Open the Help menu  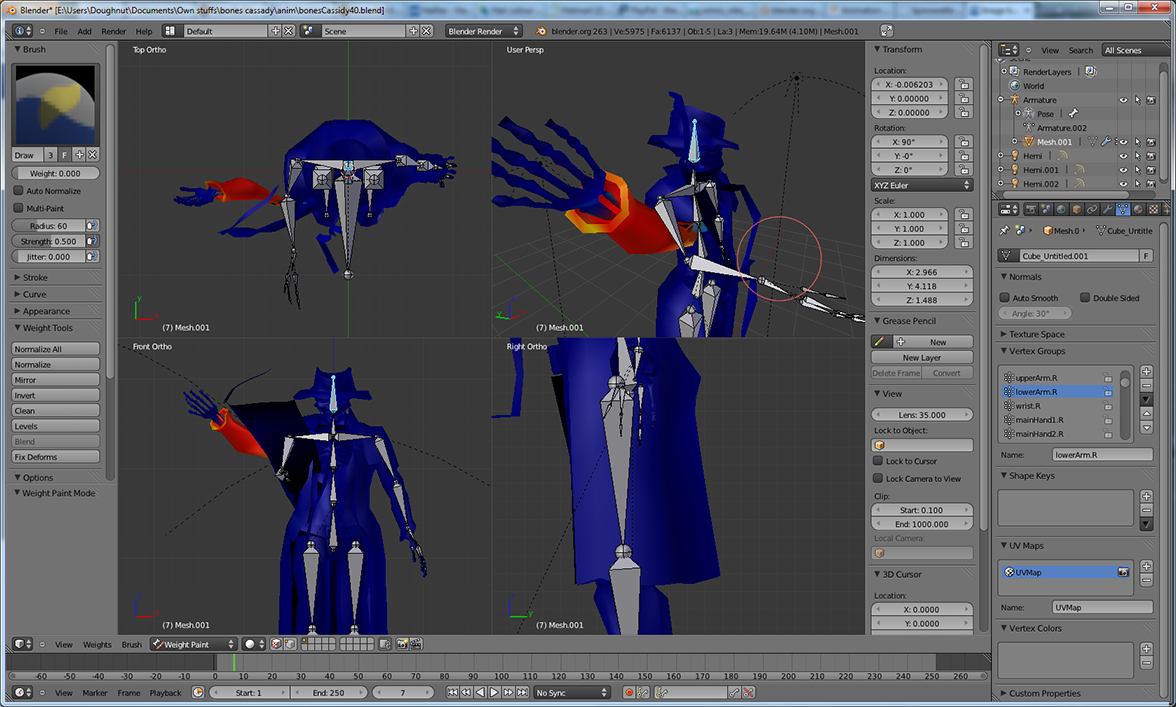click(x=143, y=31)
